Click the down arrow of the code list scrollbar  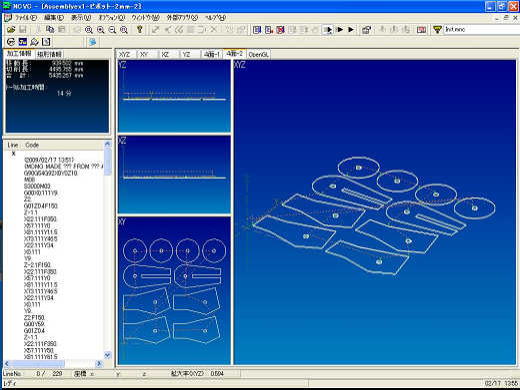(107, 355)
